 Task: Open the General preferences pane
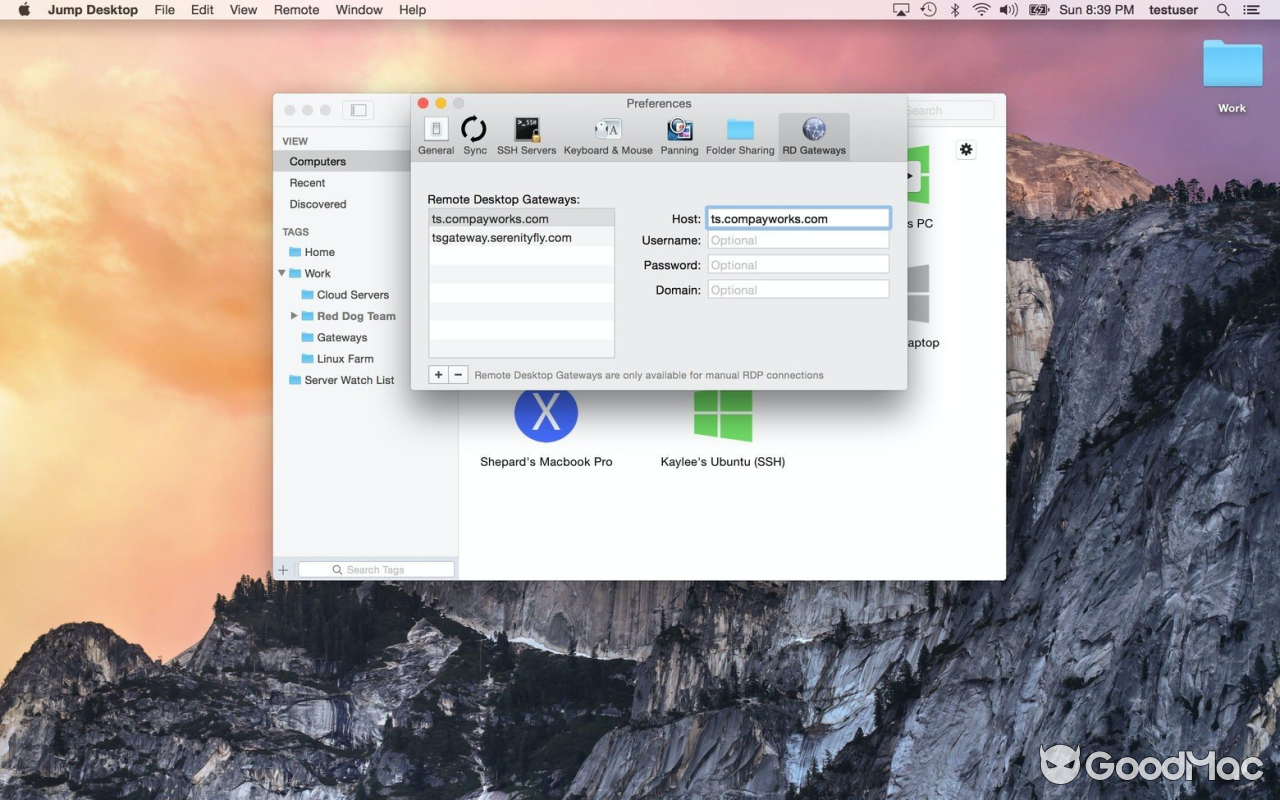pos(435,133)
